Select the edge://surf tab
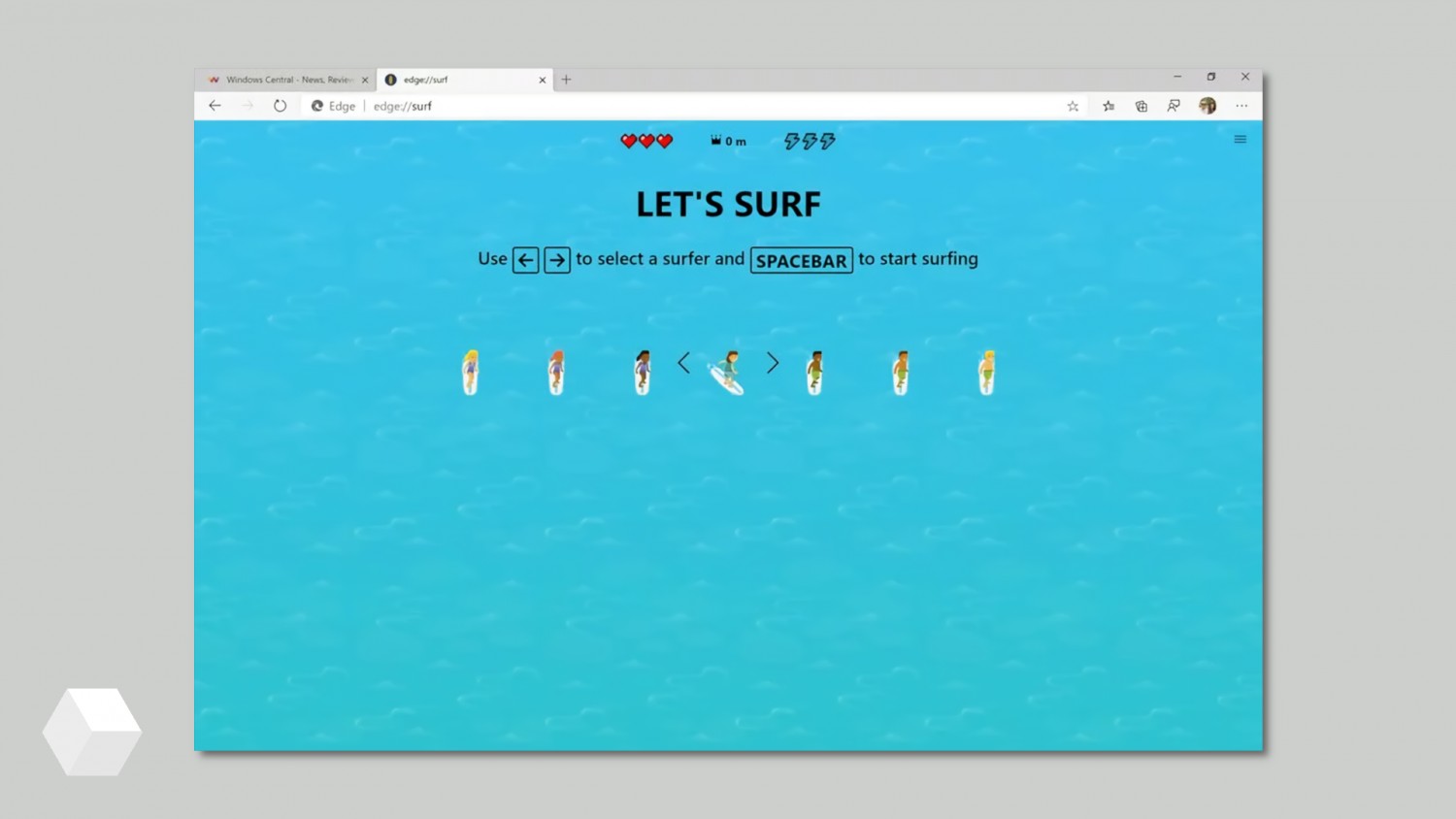1456x819 pixels. [464, 80]
